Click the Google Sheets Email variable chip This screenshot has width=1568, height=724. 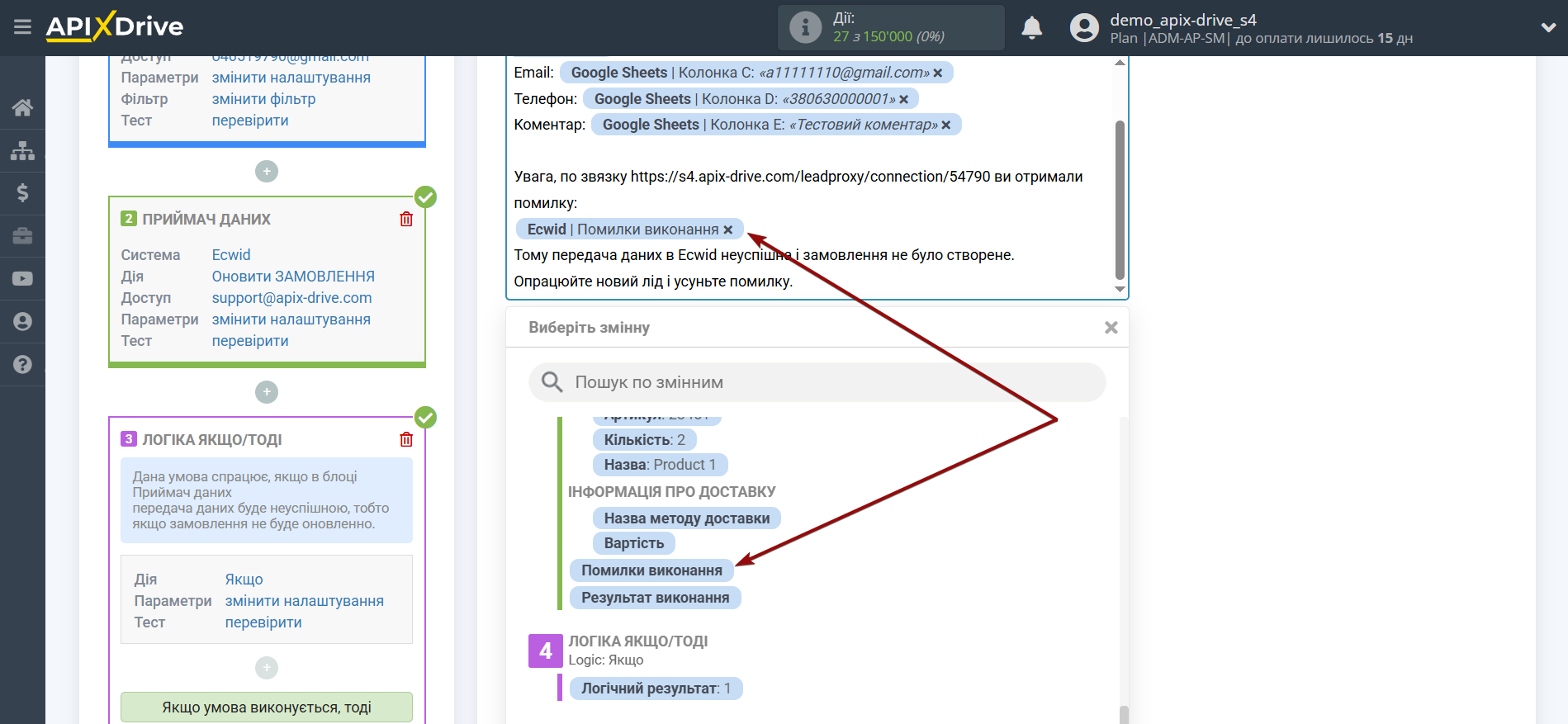[x=756, y=73]
